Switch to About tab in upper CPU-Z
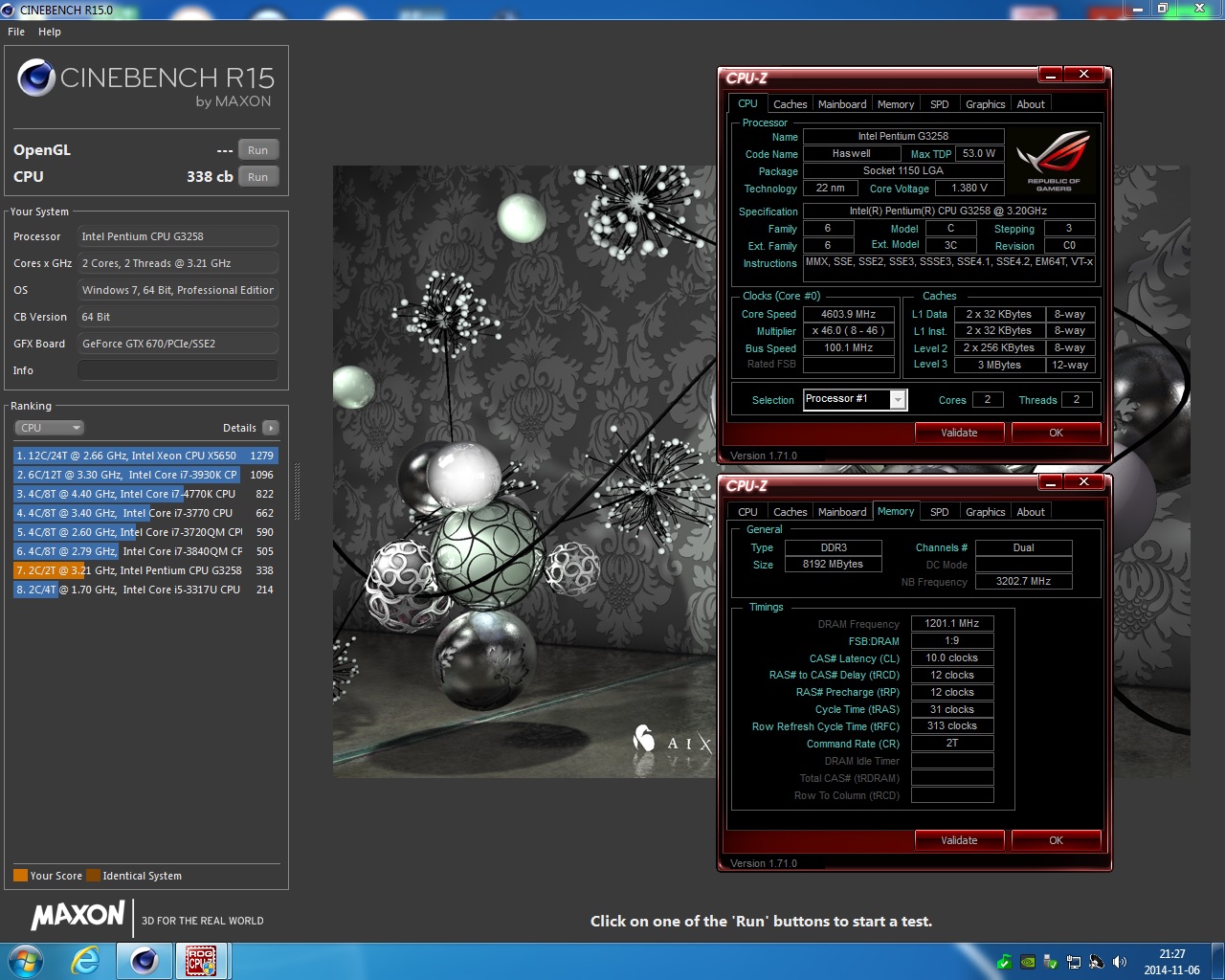Screen dimensions: 1225x980 pyautogui.click(x=1031, y=104)
